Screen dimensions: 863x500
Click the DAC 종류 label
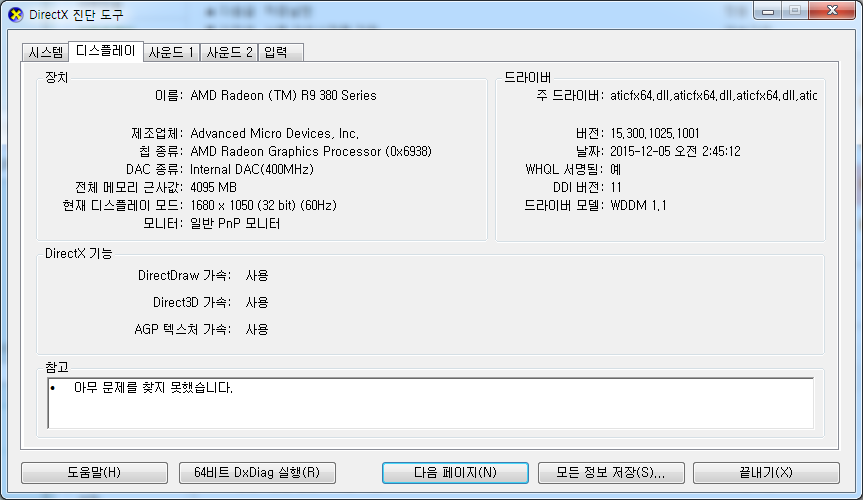pos(155,169)
